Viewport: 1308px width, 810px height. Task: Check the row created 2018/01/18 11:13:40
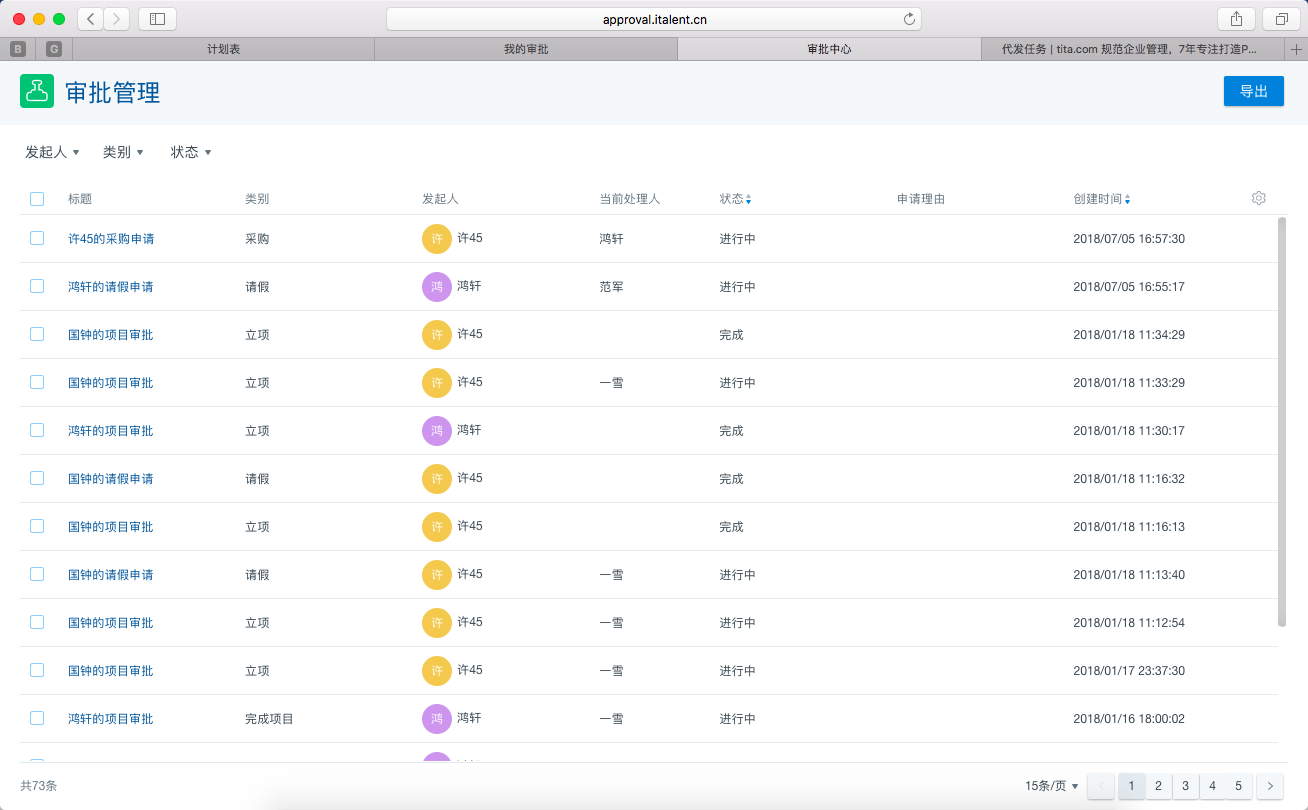tap(37, 574)
